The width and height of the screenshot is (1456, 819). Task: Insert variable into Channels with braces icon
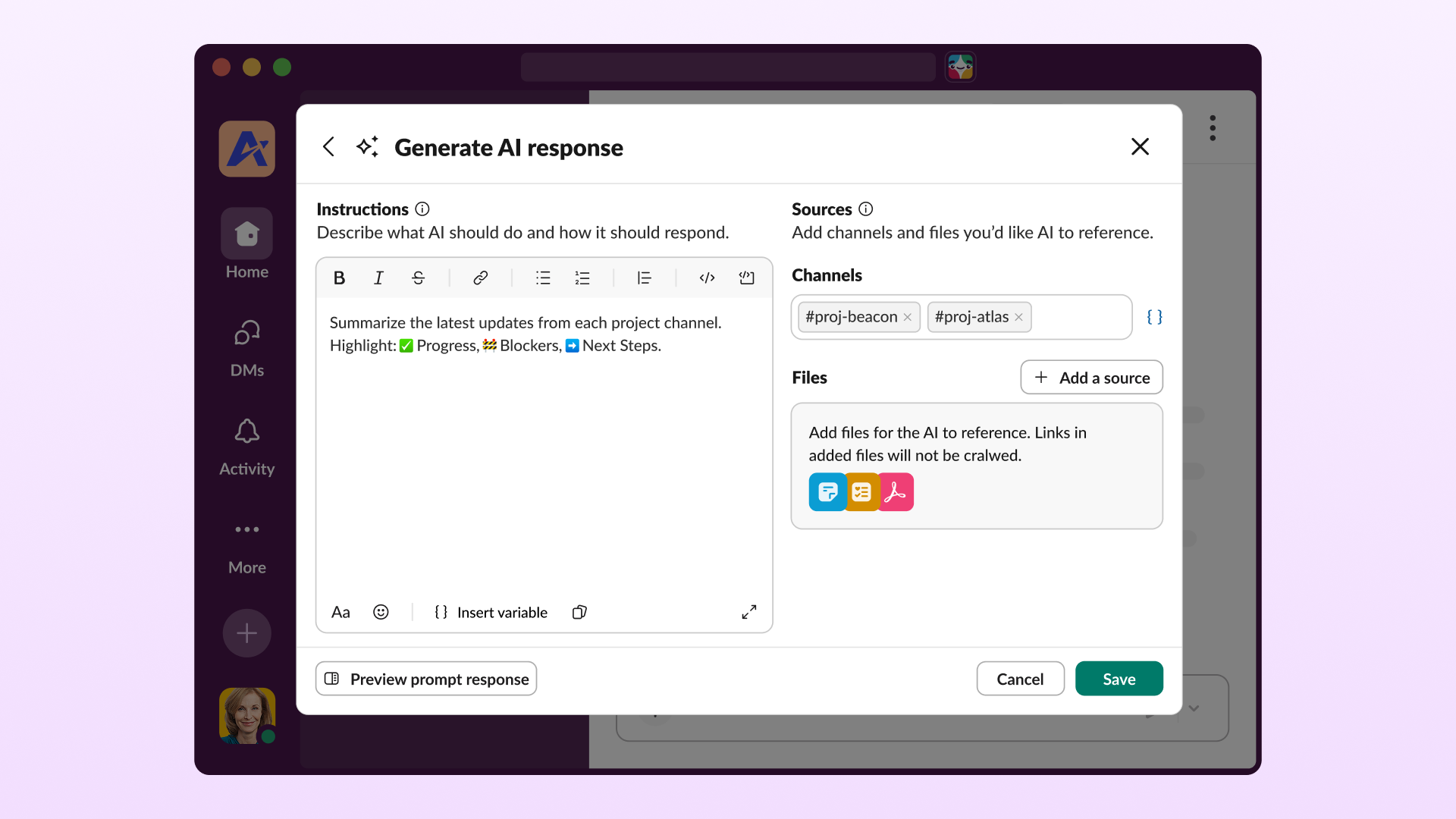1154,317
